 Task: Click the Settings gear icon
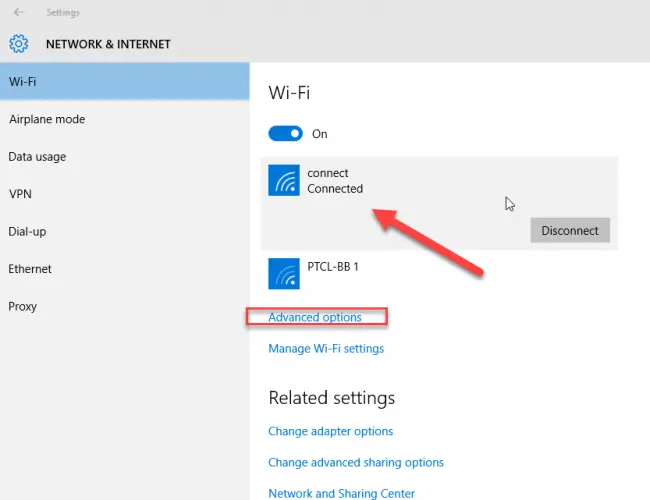click(x=19, y=44)
